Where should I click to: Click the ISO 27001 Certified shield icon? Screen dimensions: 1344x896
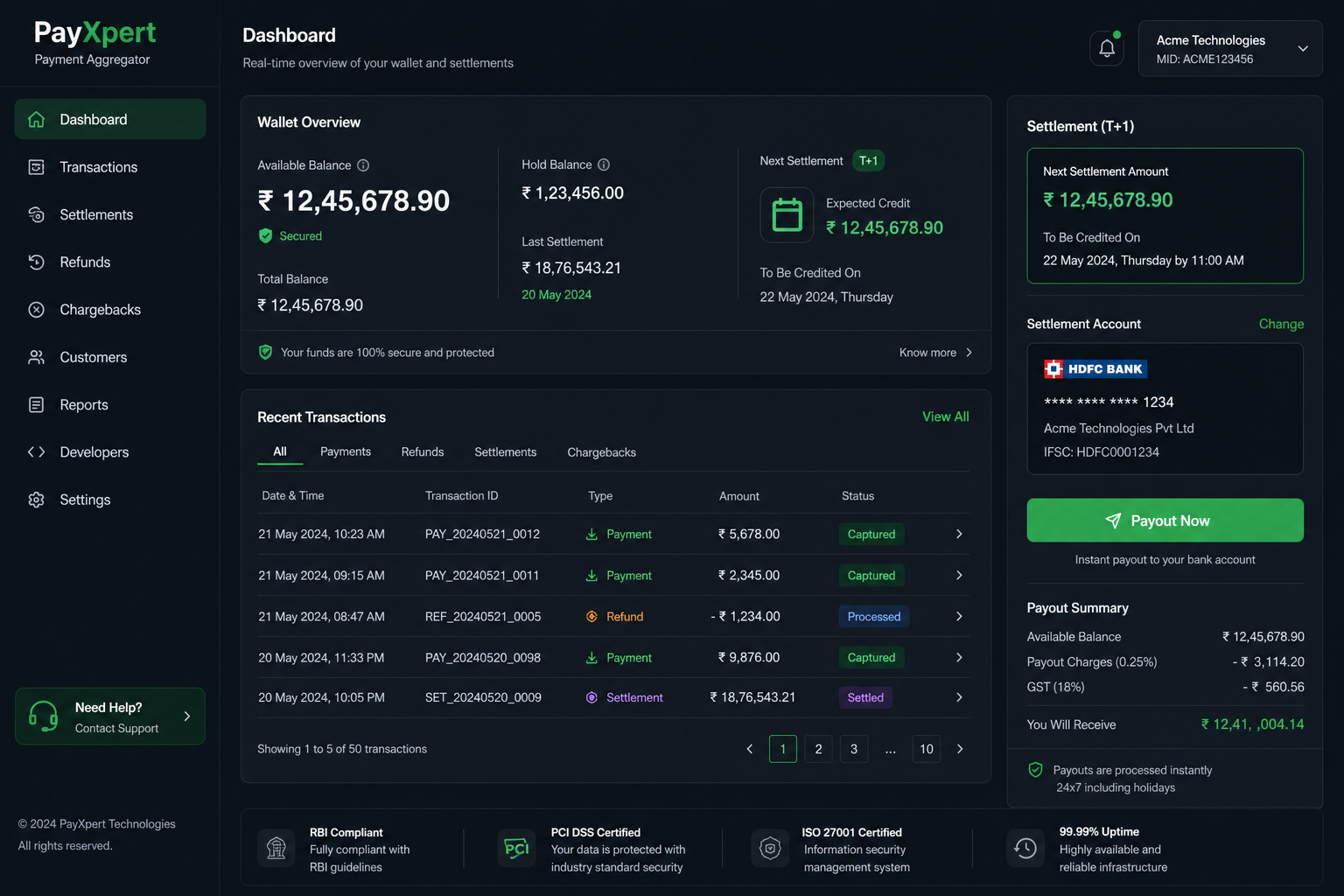point(770,848)
